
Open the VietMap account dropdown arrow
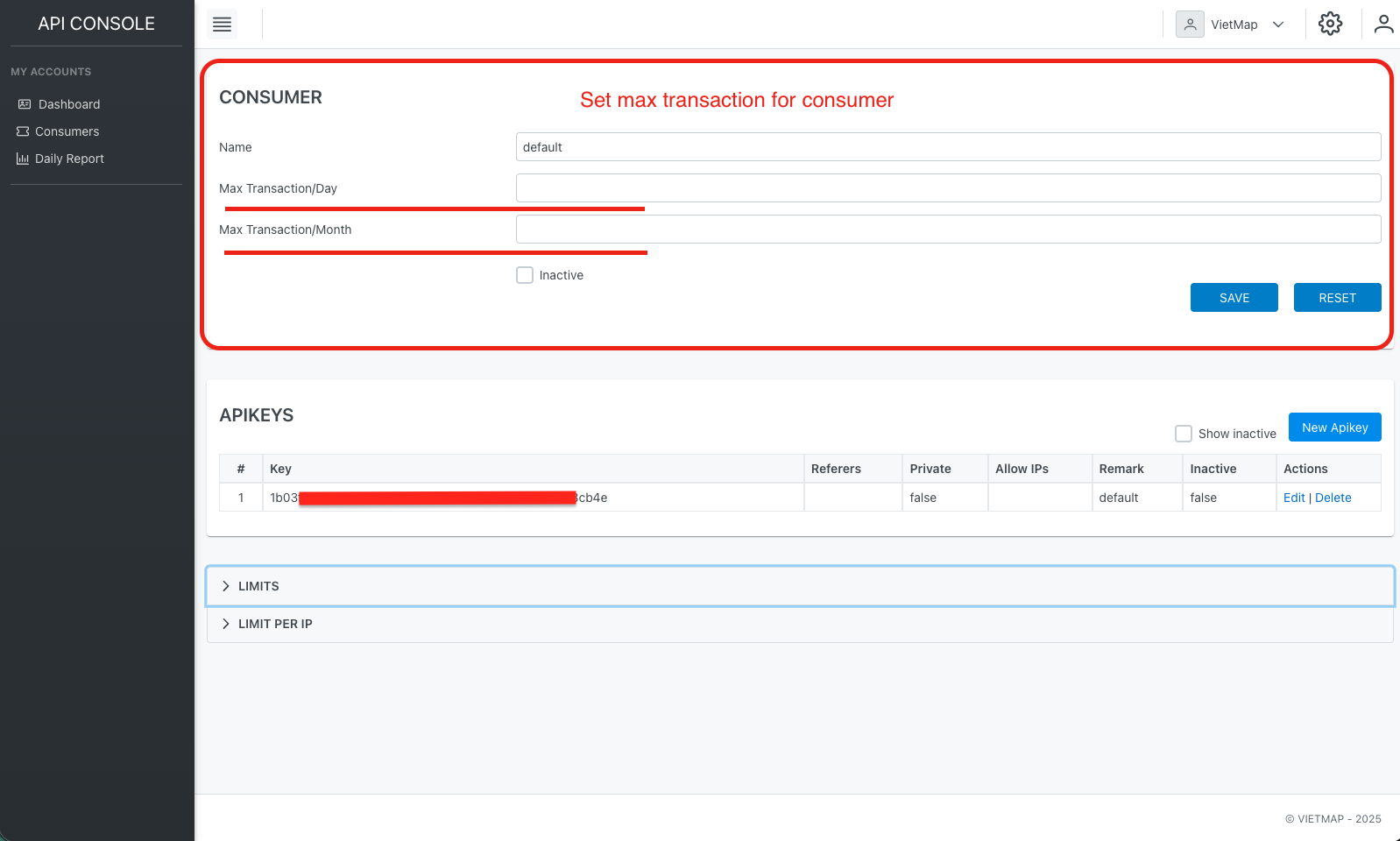pos(1278,25)
